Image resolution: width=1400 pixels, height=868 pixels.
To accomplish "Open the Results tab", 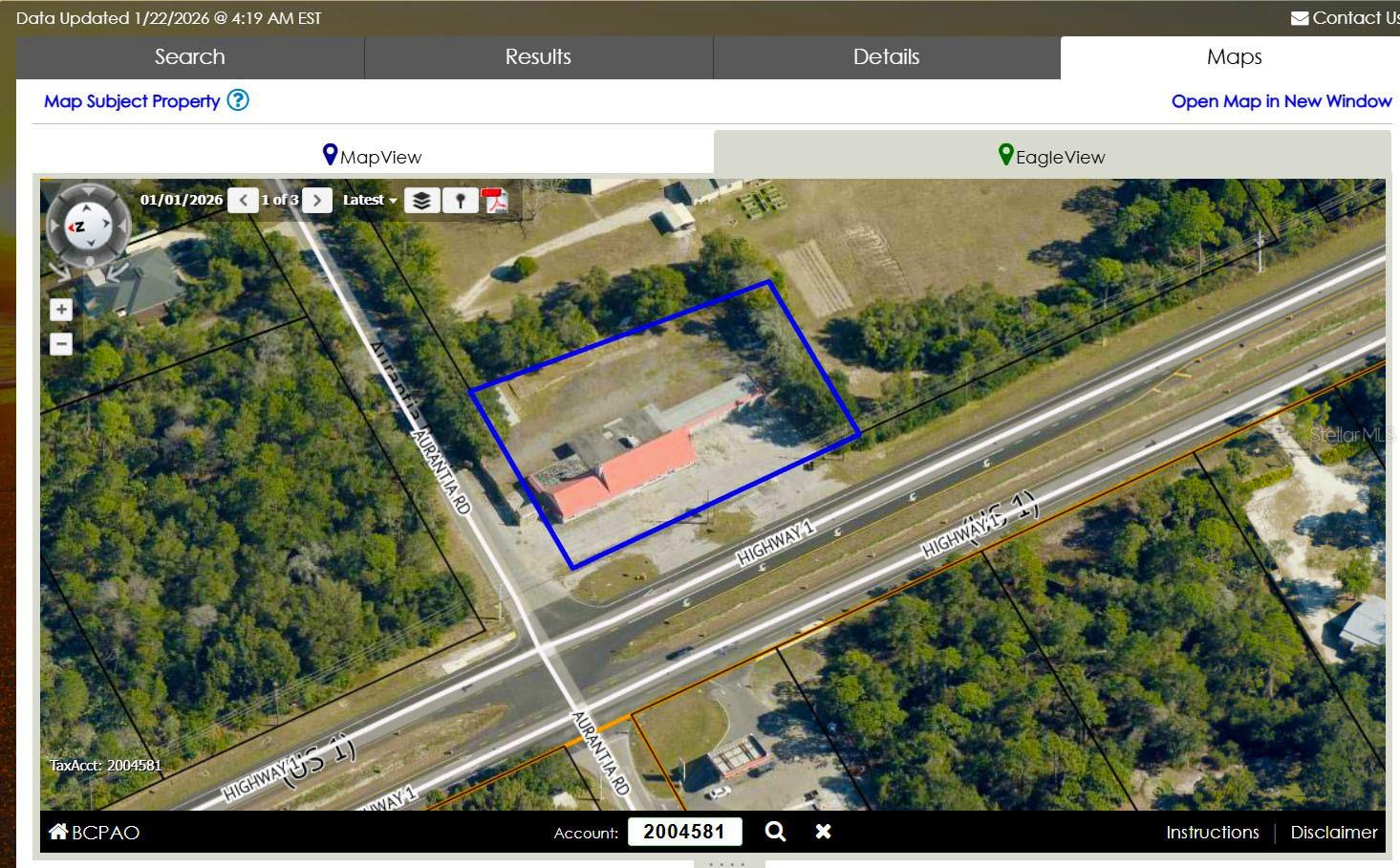I will (x=538, y=56).
